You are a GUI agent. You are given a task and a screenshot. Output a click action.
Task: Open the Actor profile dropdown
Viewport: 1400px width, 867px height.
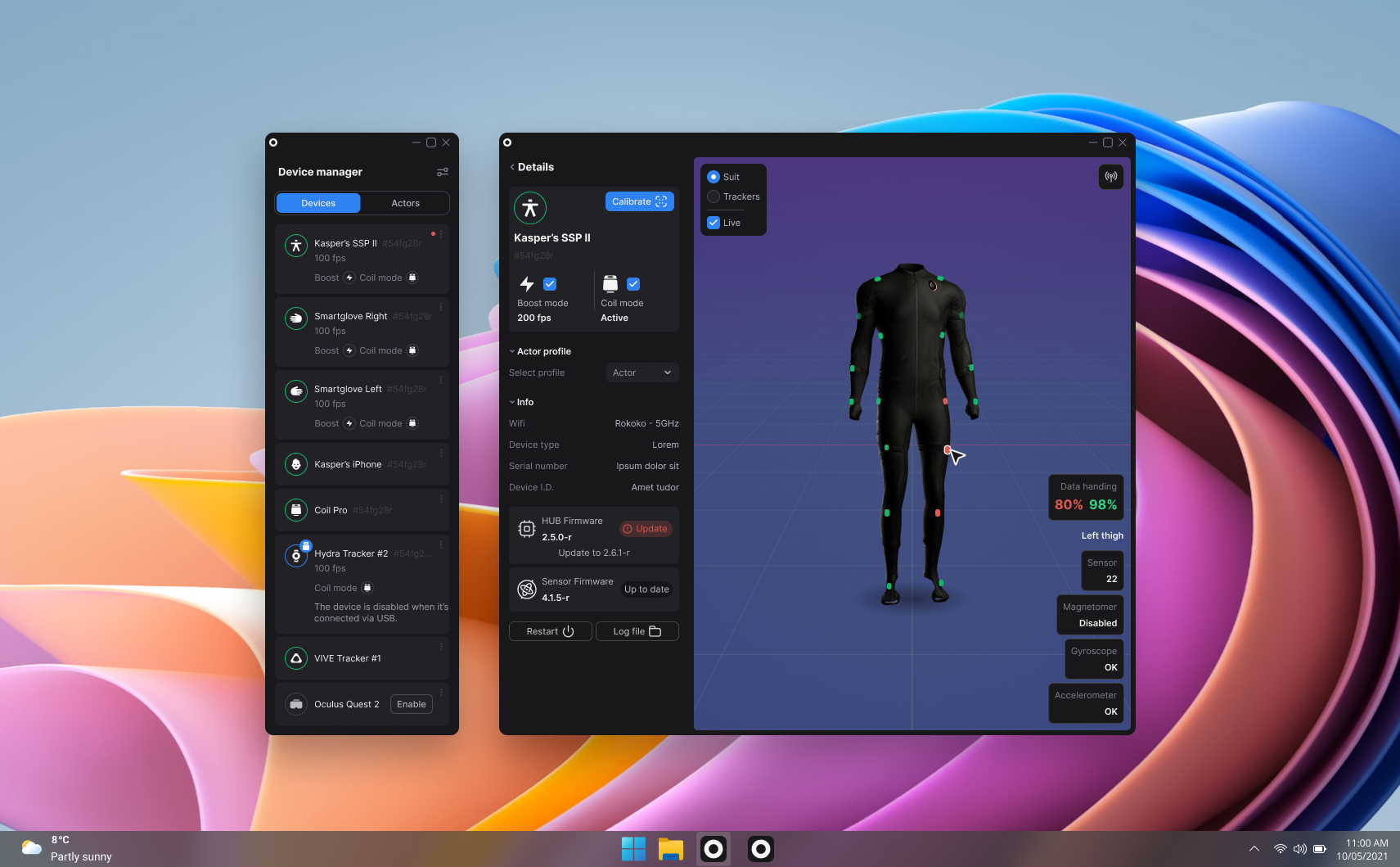642,373
